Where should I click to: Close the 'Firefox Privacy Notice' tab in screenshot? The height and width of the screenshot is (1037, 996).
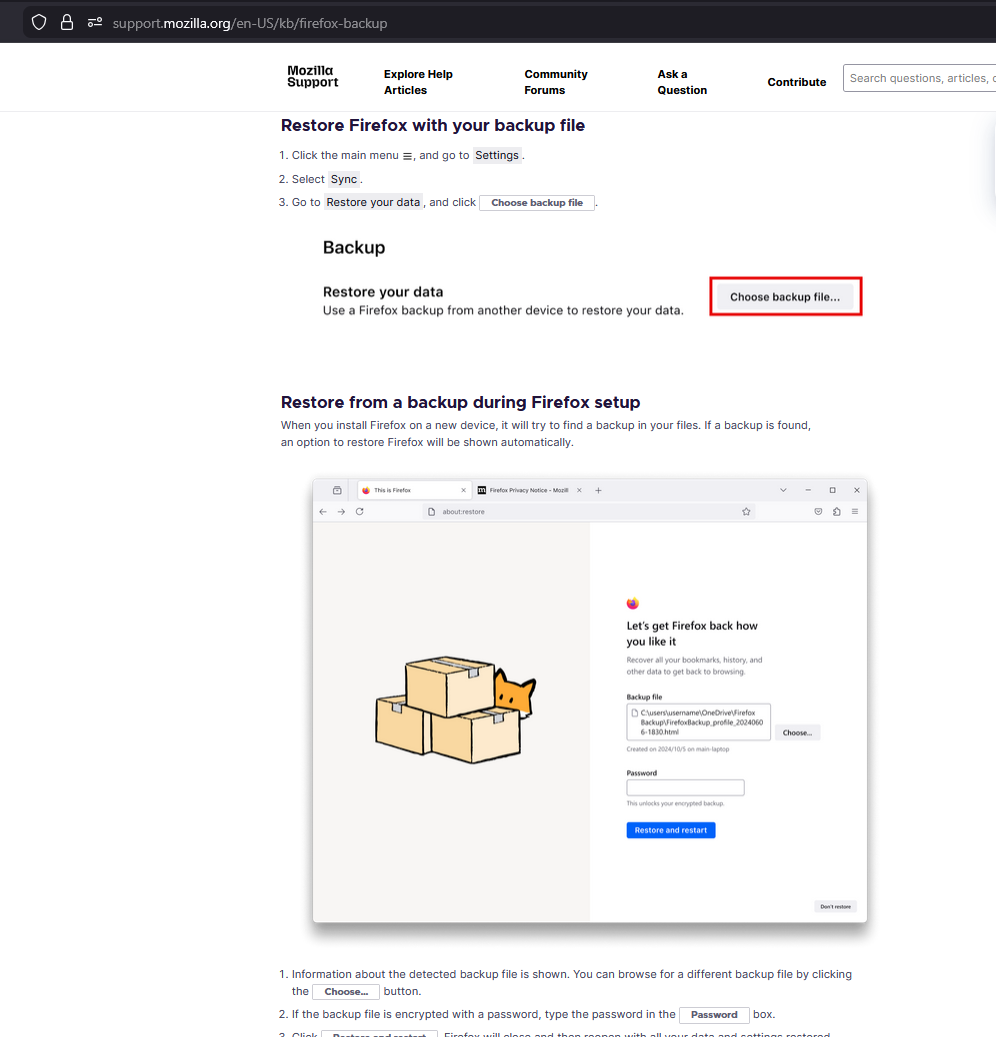click(579, 491)
